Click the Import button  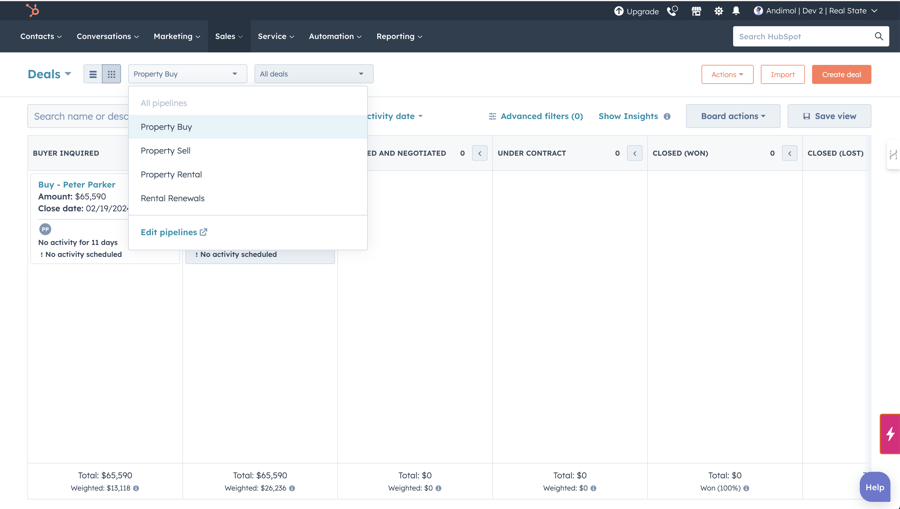click(x=782, y=74)
